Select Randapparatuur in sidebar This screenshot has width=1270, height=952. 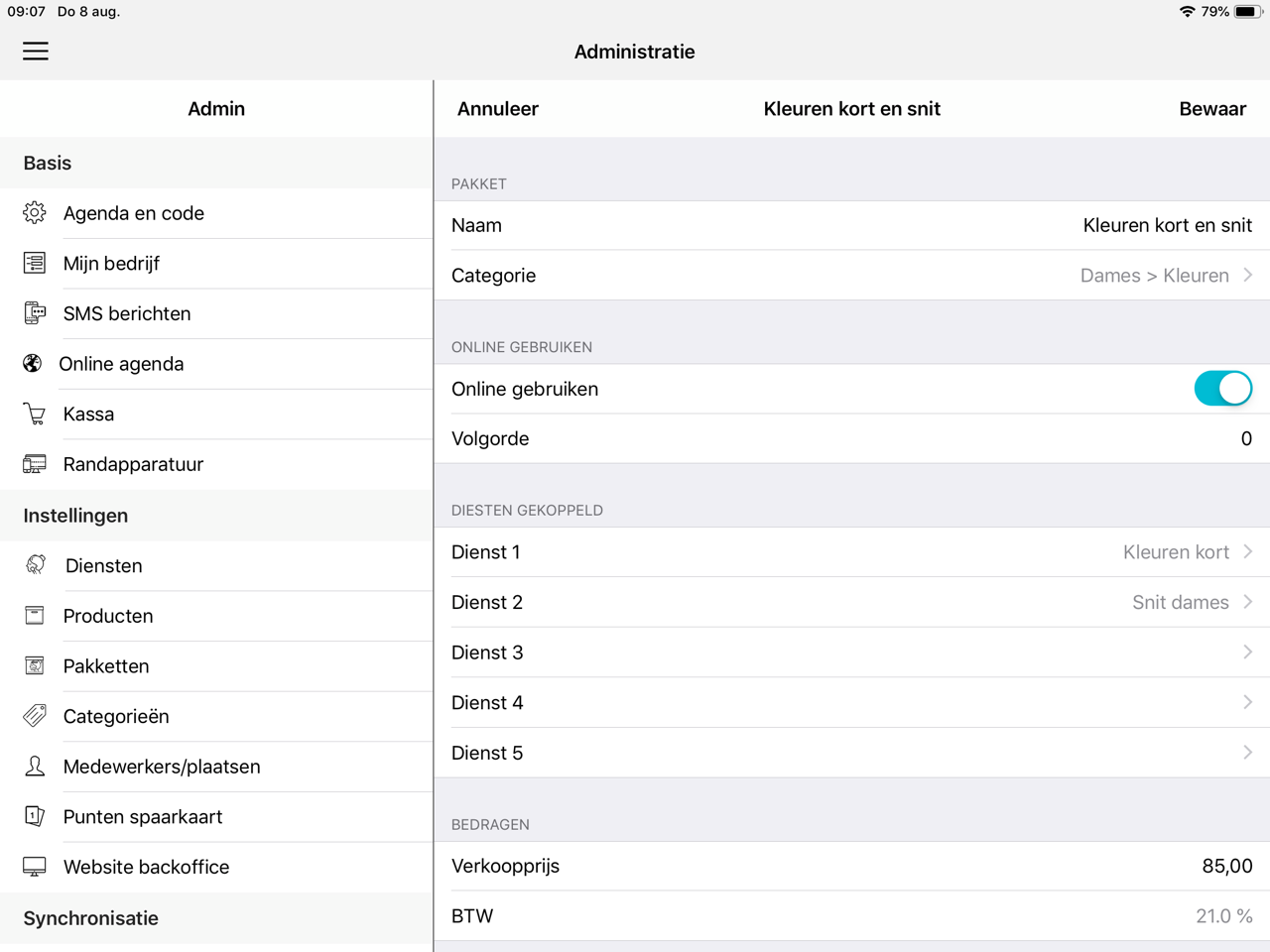[x=216, y=464]
